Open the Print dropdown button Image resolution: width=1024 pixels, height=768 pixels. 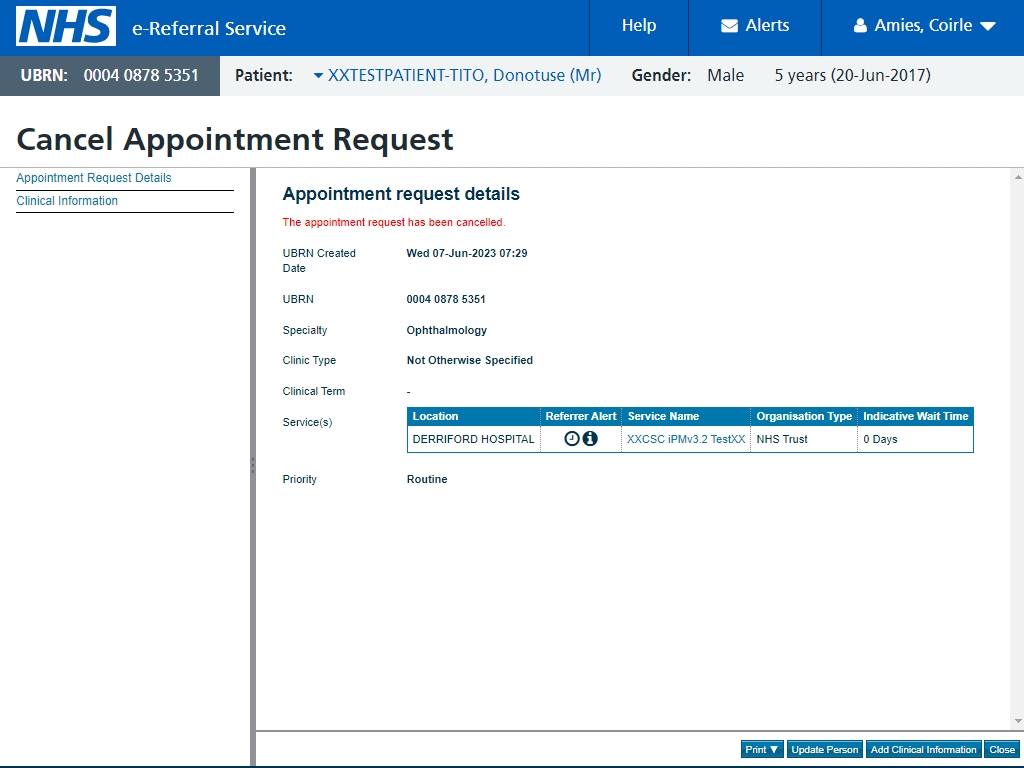coord(761,750)
